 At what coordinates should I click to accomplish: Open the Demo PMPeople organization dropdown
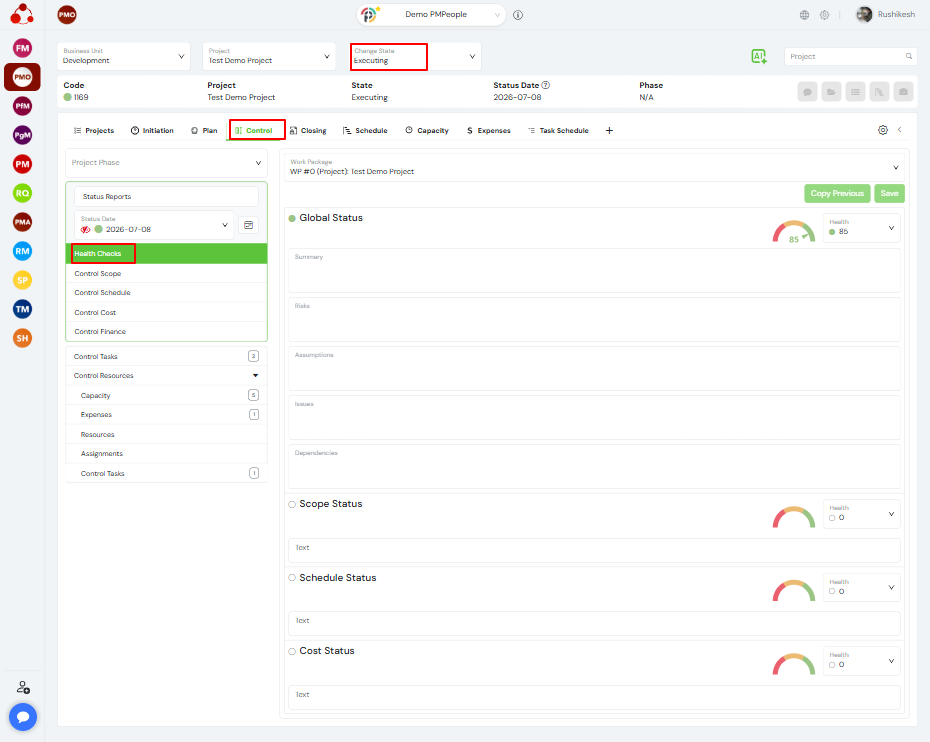431,15
